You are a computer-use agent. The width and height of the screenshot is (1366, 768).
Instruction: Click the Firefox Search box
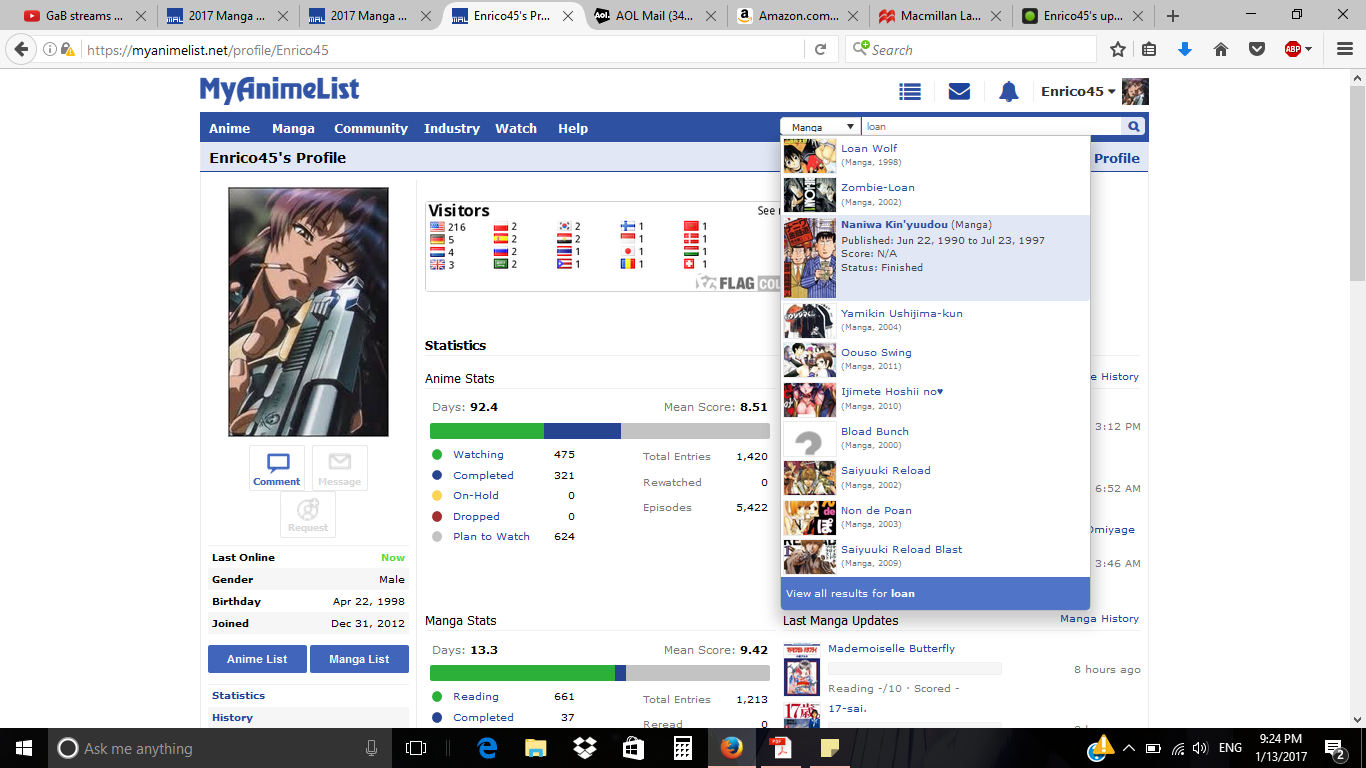coord(972,49)
